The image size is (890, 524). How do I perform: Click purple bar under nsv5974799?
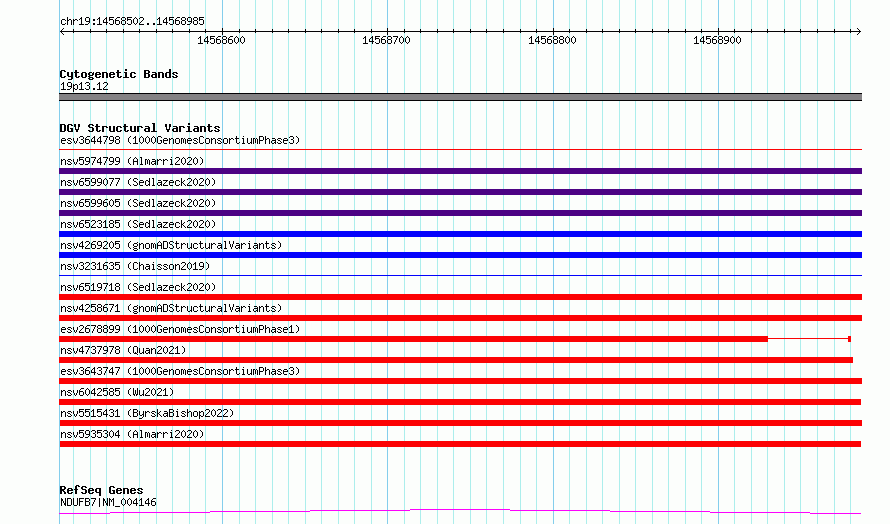tap(460, 171)
